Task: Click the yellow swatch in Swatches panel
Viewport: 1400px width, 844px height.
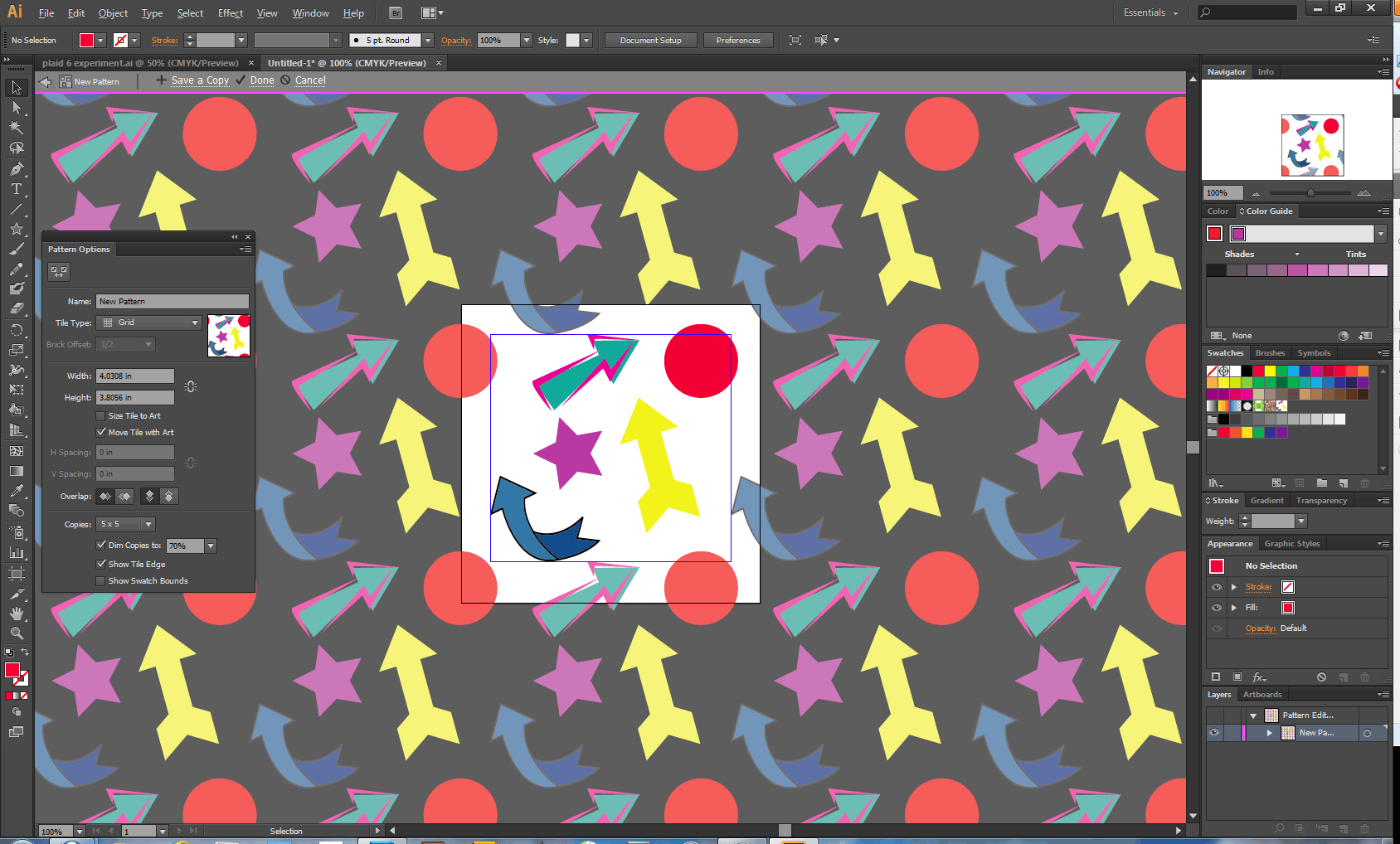Action: coord(1270,371)
